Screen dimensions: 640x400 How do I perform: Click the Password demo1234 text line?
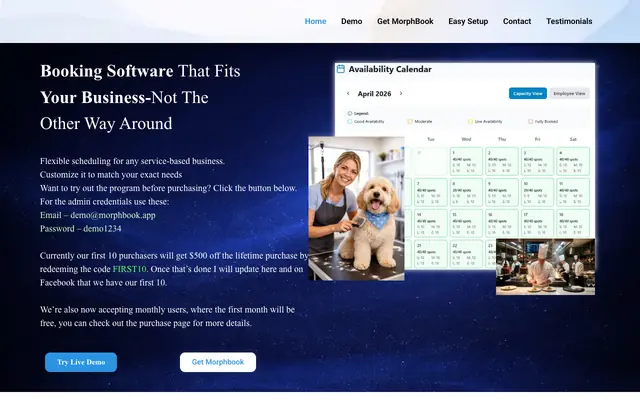81,229
